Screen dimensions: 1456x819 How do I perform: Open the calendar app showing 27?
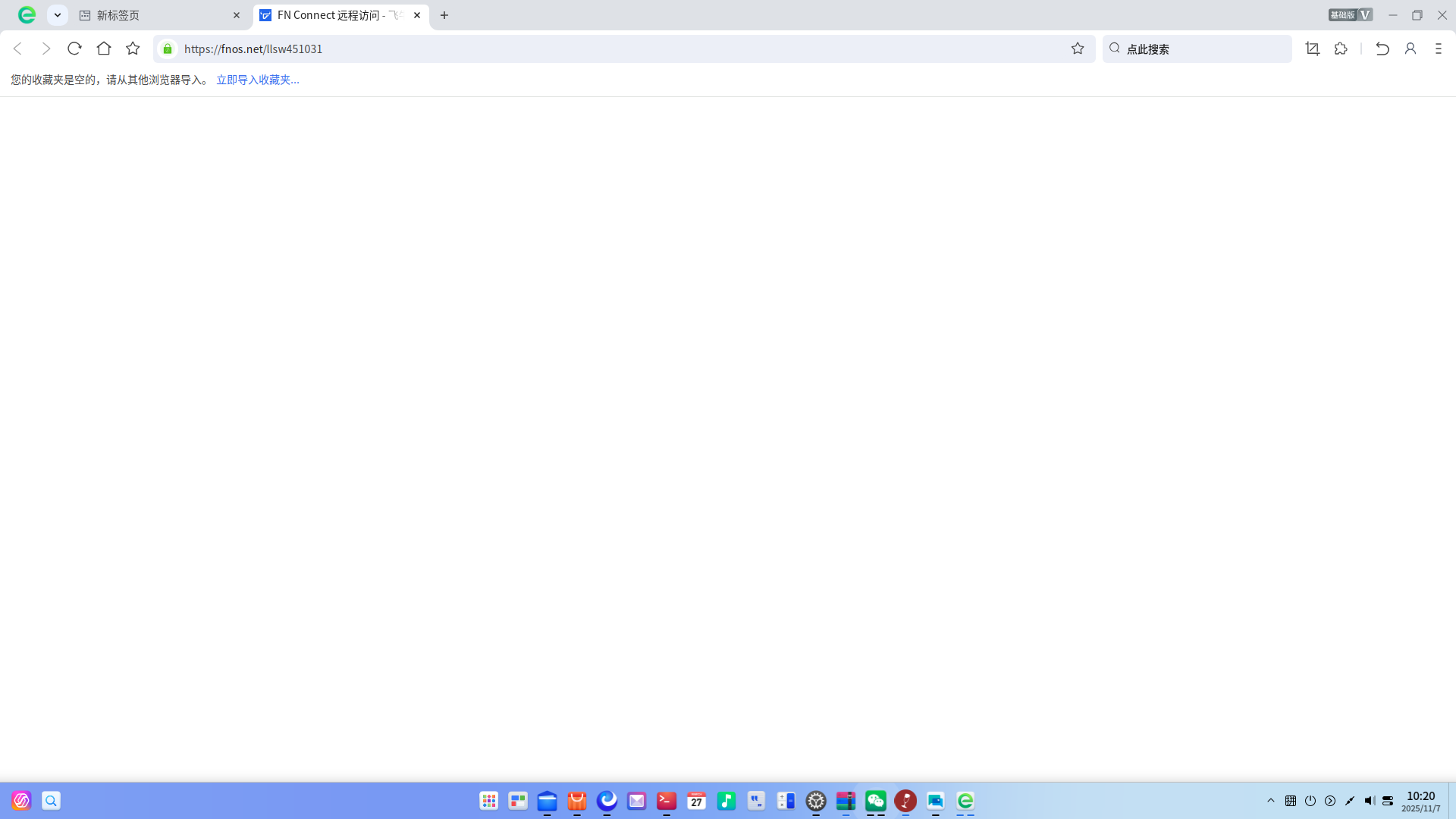[x=696, y=801]
